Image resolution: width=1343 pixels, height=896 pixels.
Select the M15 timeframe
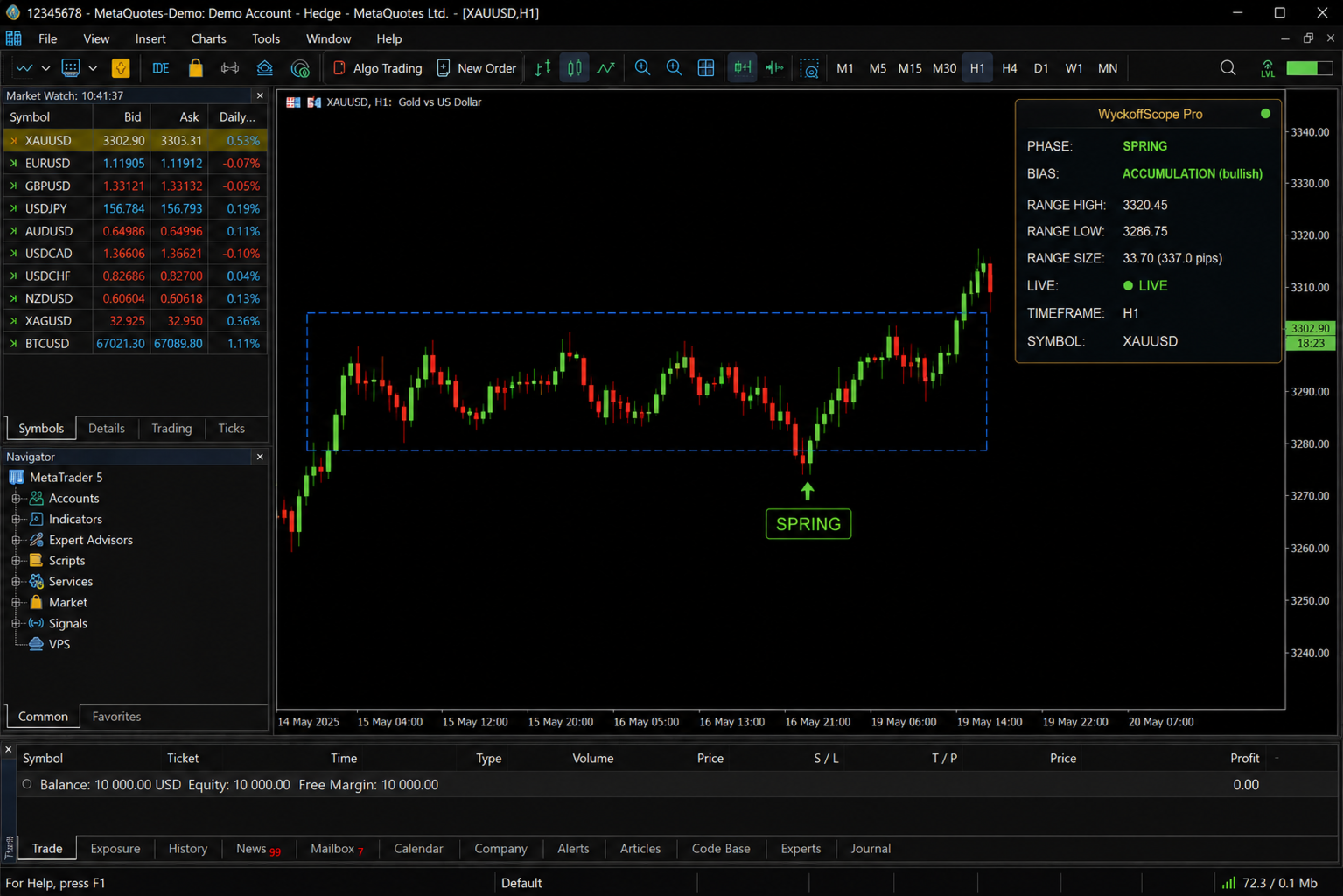click(910, 68)
